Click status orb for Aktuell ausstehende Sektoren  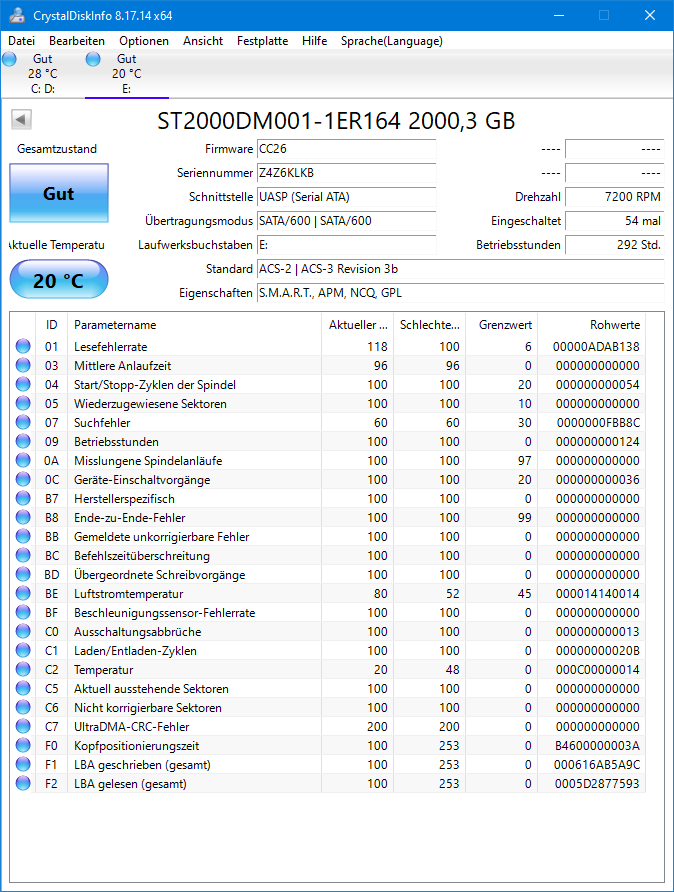[23, 688]
